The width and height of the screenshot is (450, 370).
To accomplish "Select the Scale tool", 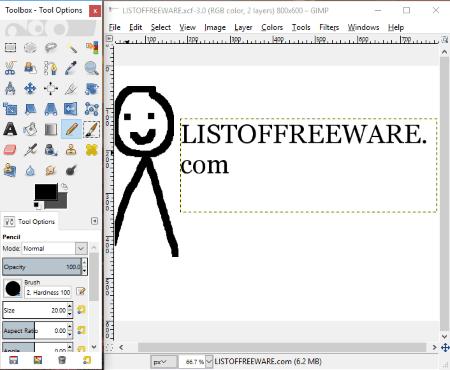I will 10,109.
